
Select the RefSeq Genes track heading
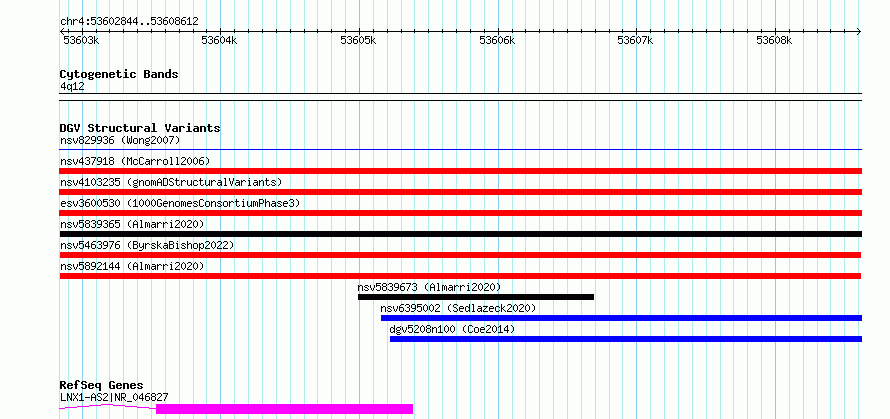point(102,386)
